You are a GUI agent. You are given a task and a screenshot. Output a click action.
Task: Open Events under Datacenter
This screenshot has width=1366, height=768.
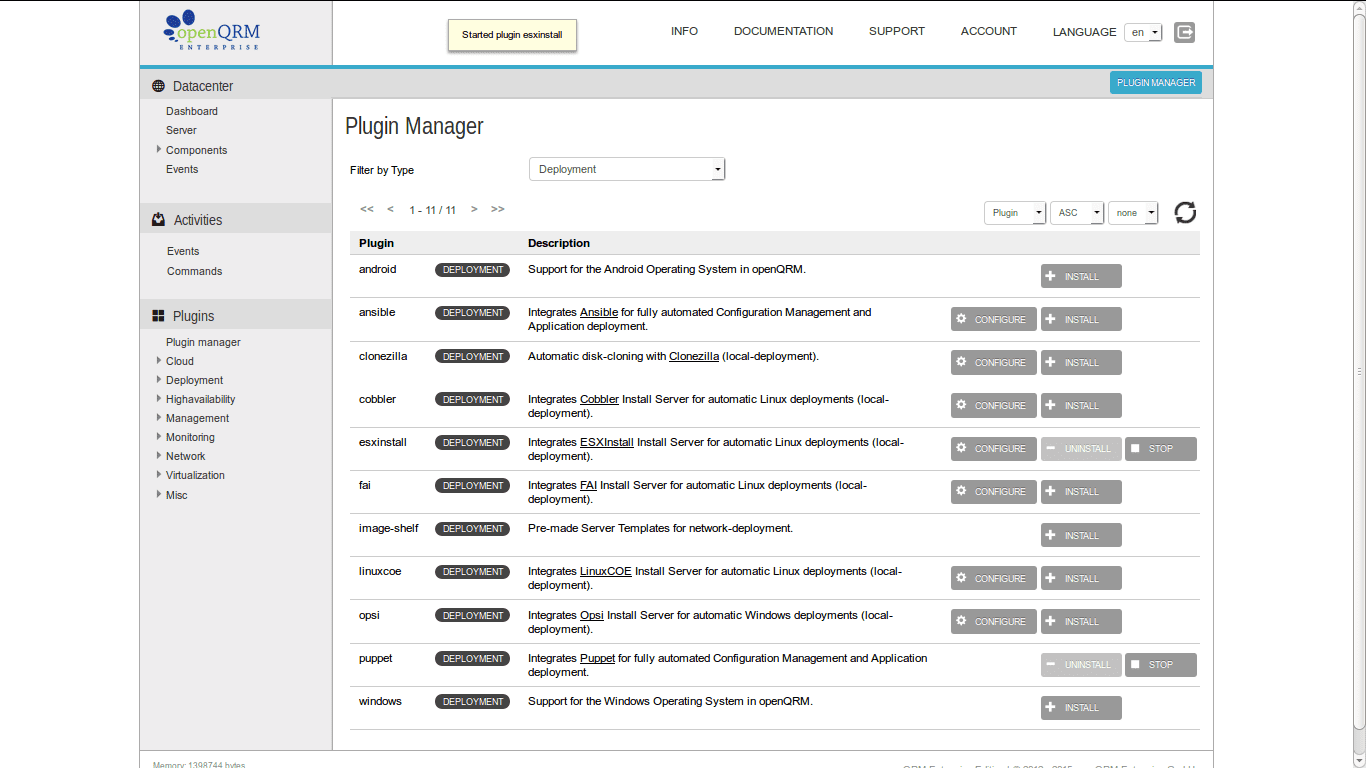click(x=182, y=169)
